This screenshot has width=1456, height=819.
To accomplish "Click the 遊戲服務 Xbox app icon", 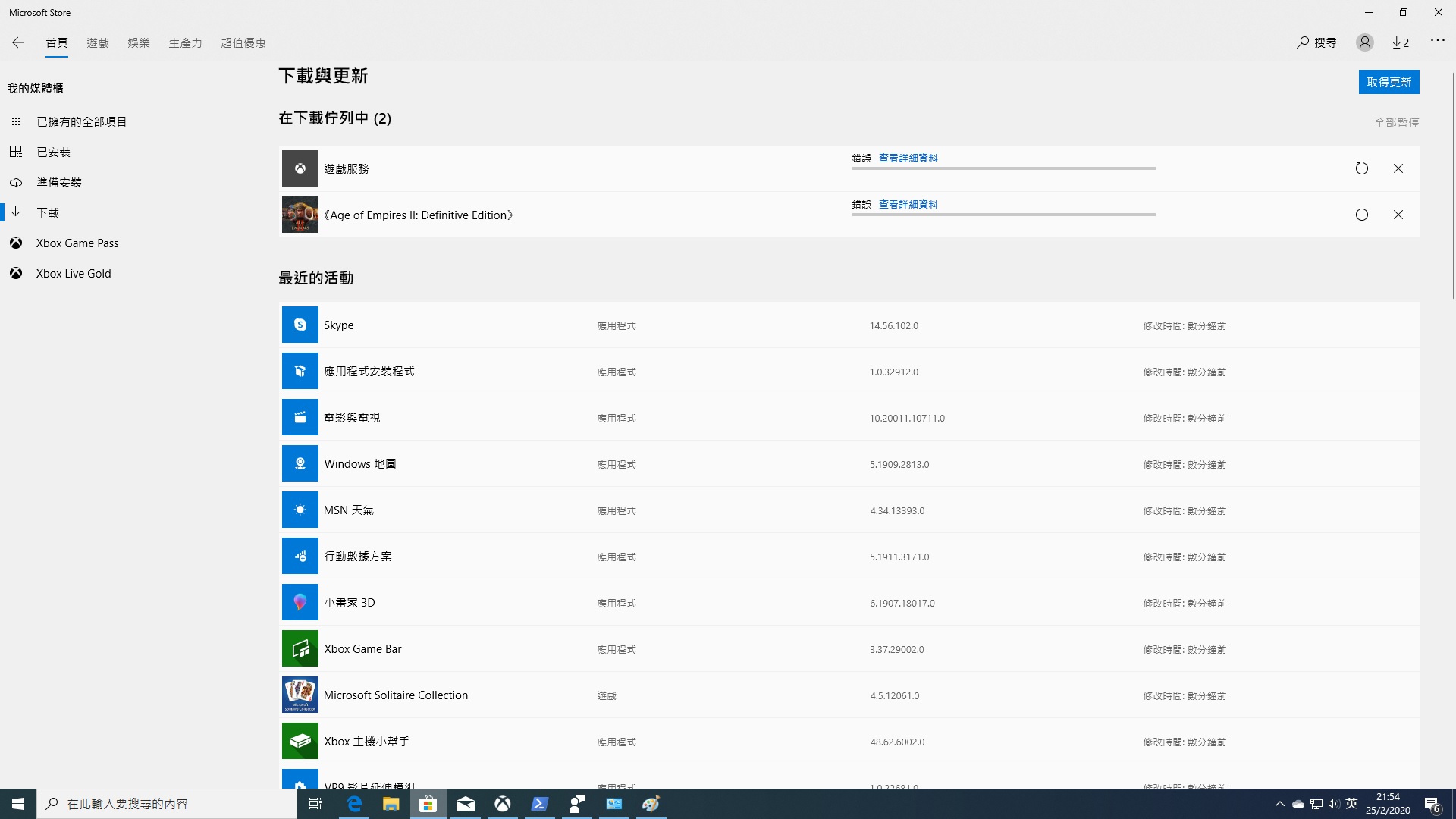I will [x=300, y=168].
